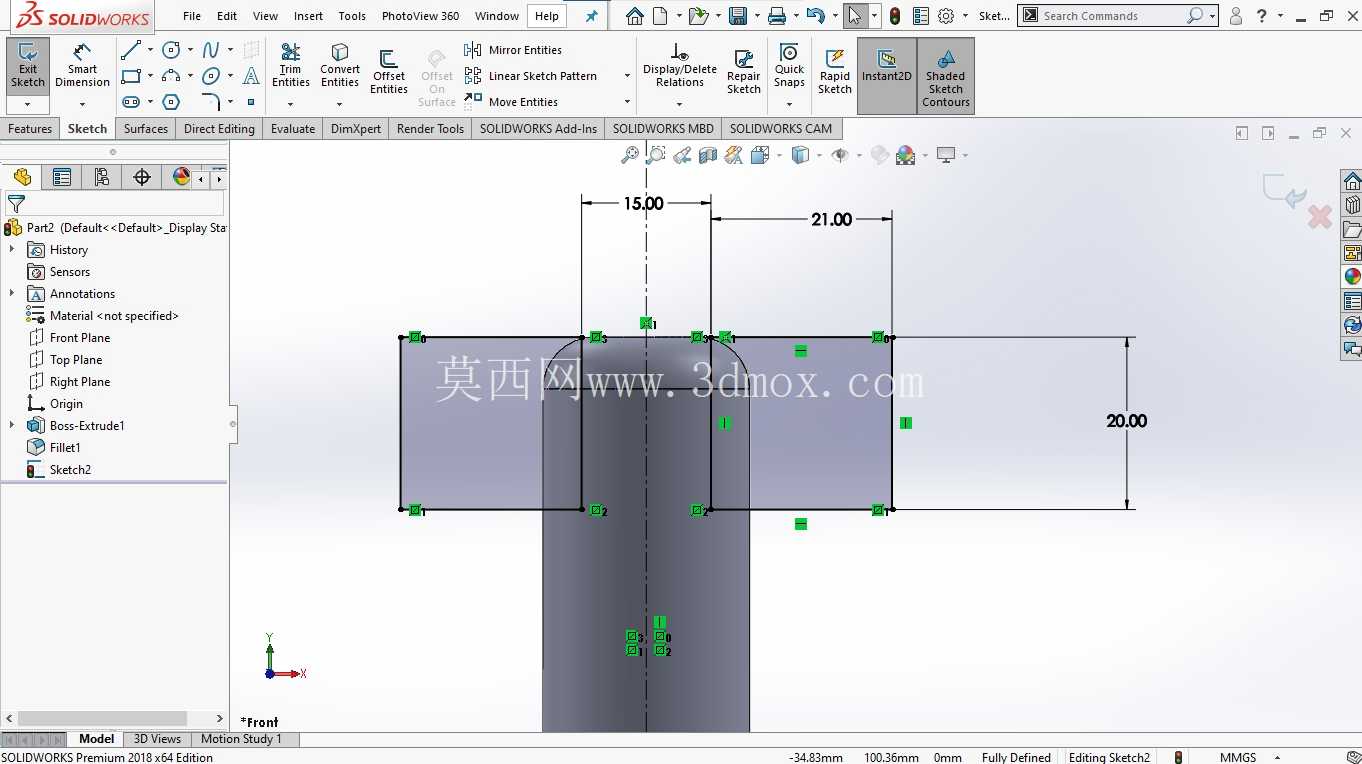The image size is (1362, 764).
Task: Click the Zoom to Fit view icon
Action: [x=630, y=155]
